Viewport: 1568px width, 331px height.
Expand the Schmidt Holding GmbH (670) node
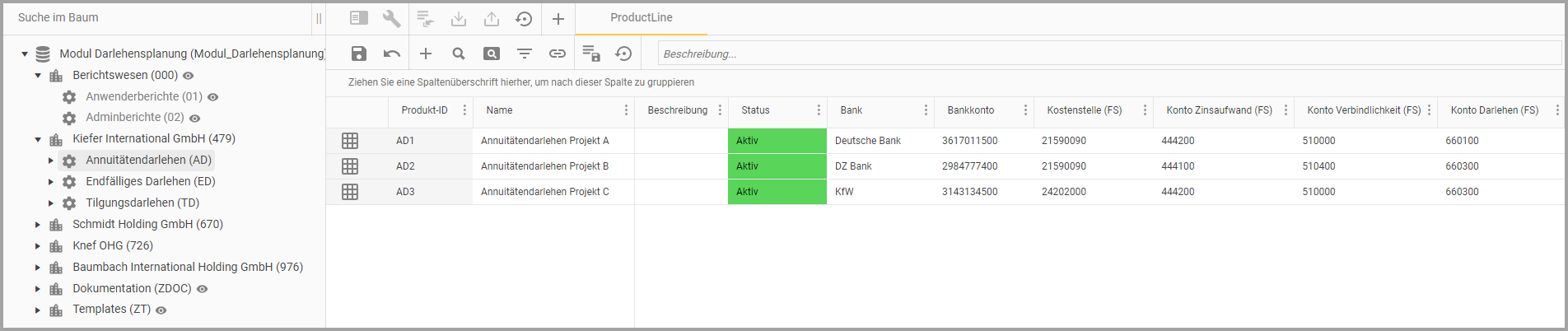(x=38, y=224)
